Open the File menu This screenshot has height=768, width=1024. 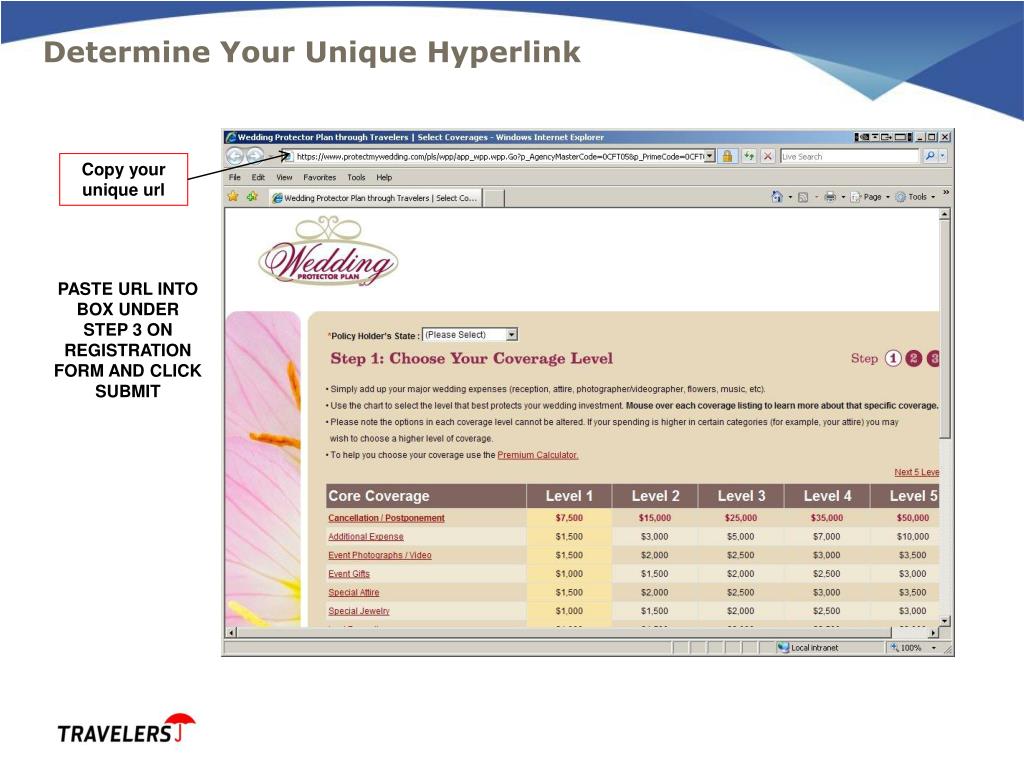234,177
